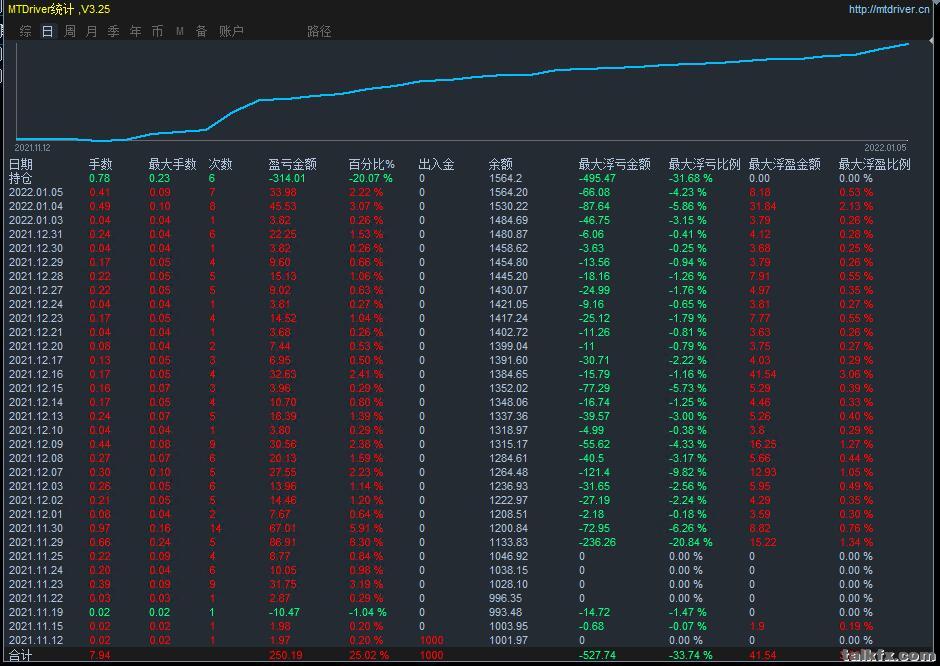The image size is (940, 666).
Task: Open the 周 weekly tab
Action: 70,31
